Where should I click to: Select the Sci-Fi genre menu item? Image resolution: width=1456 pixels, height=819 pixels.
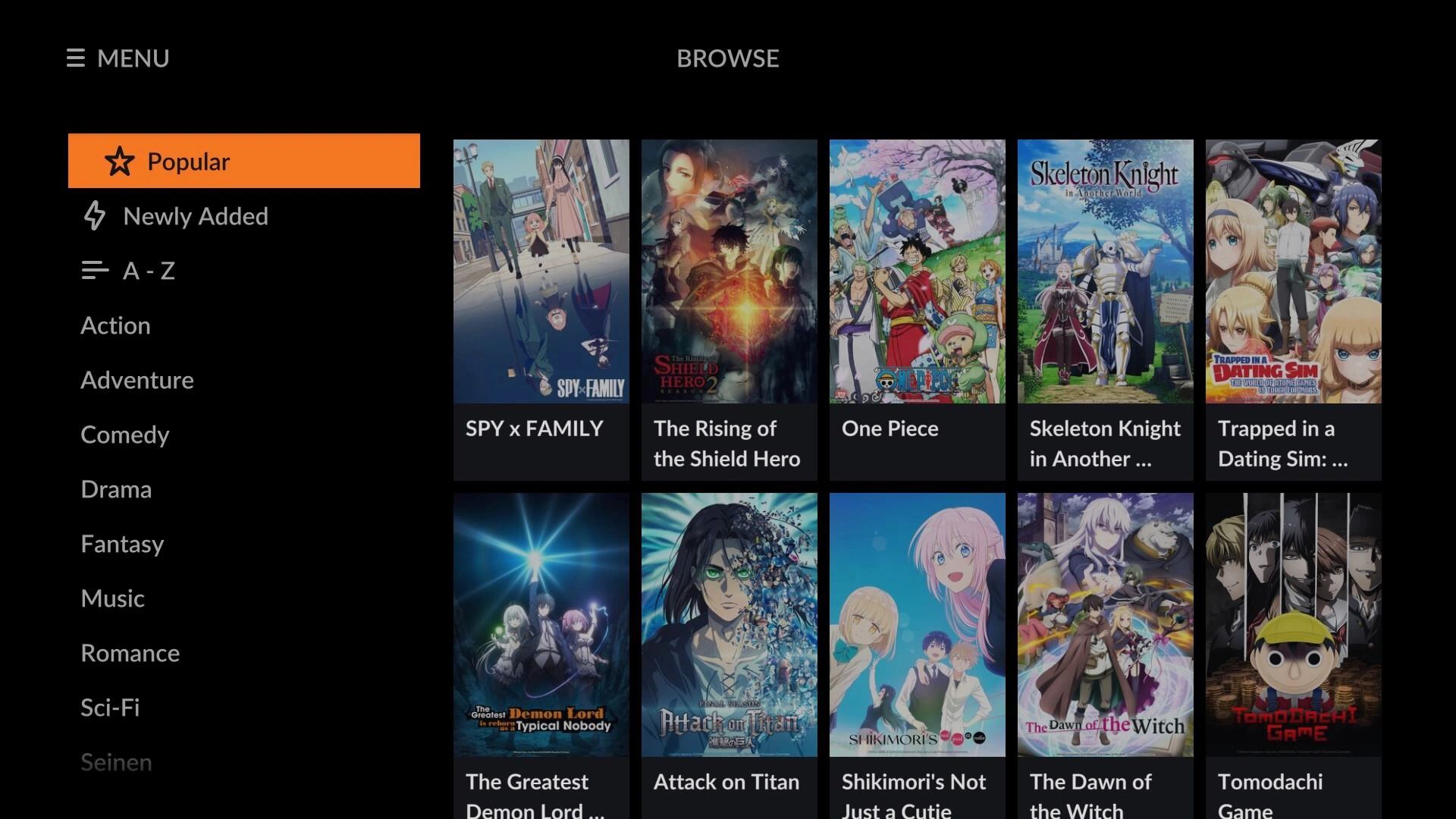109,706
